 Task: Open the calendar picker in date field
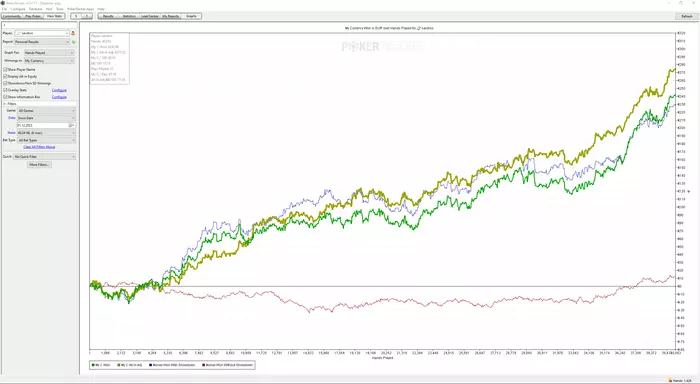[72, 125]
